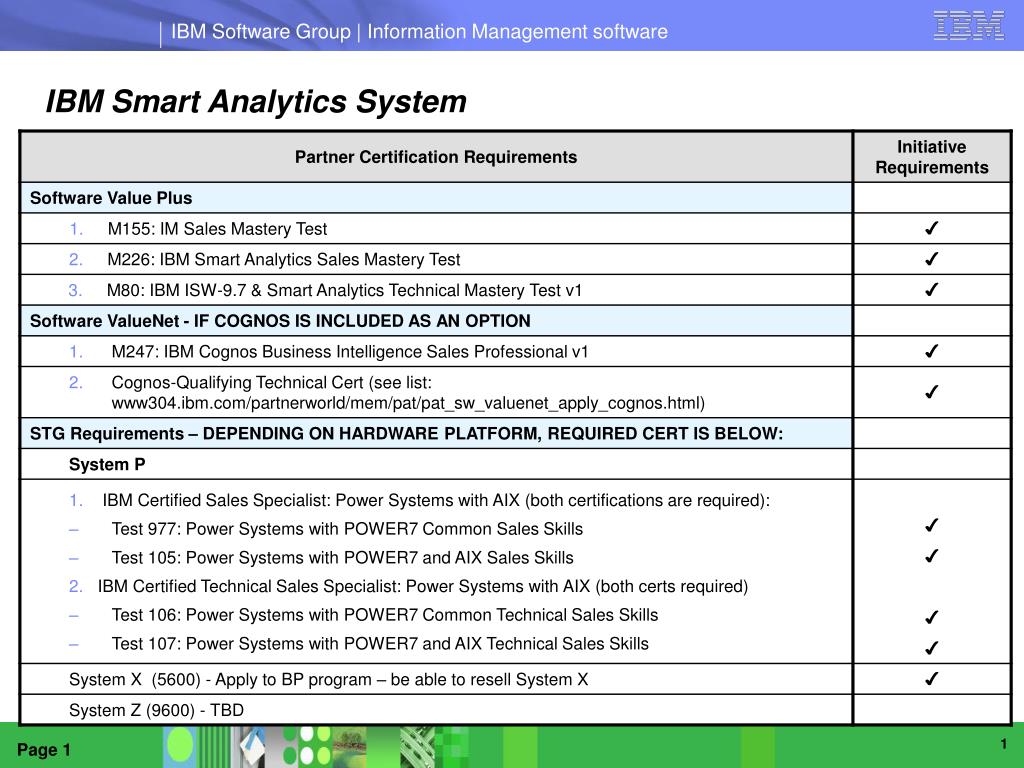Click the checkmark in the System X row
1024x768 pixels.
point(931,679)
